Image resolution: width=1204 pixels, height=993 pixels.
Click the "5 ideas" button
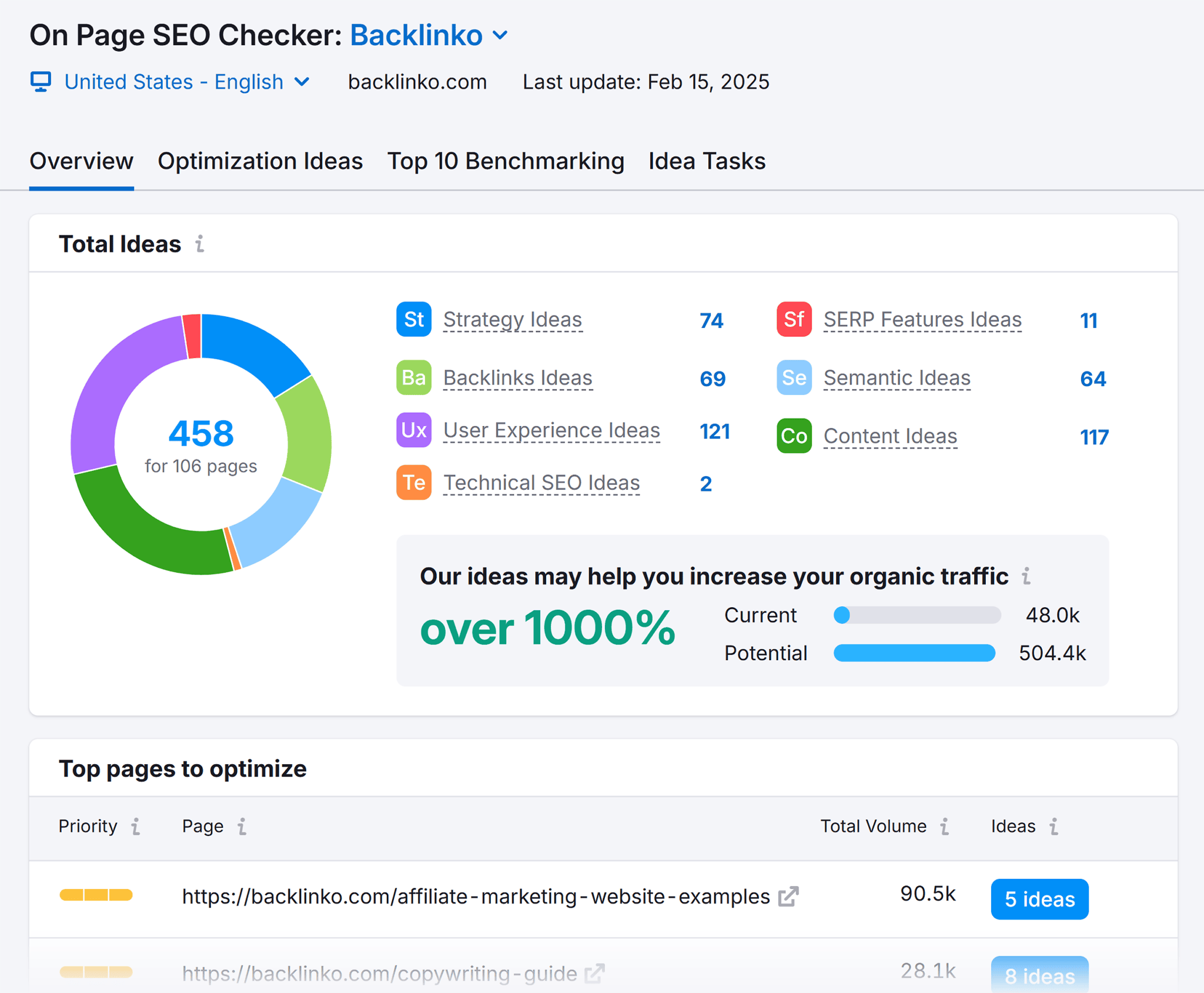(1039, 899)
